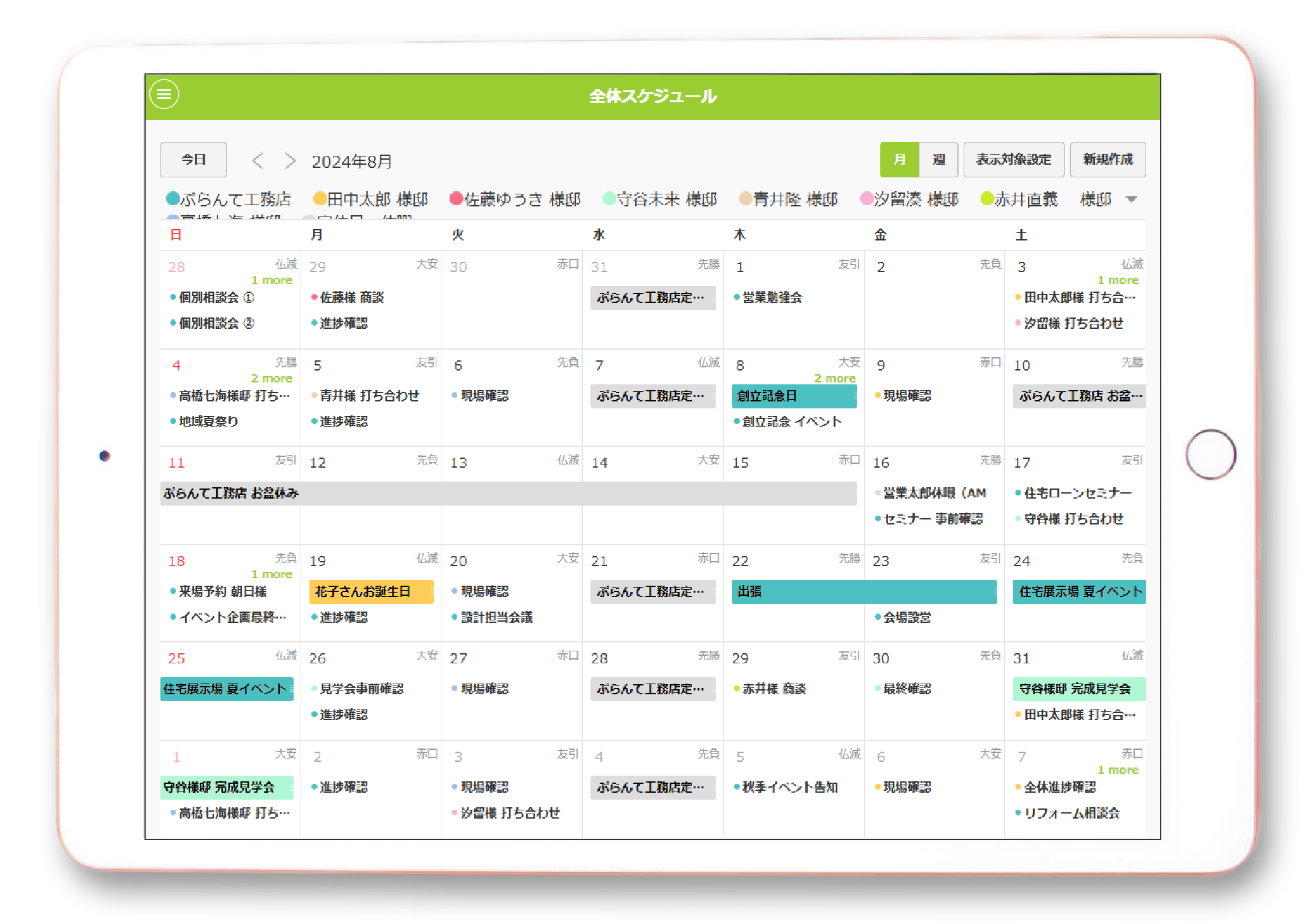Expand '2 more' on August 8

click(834, 378)
